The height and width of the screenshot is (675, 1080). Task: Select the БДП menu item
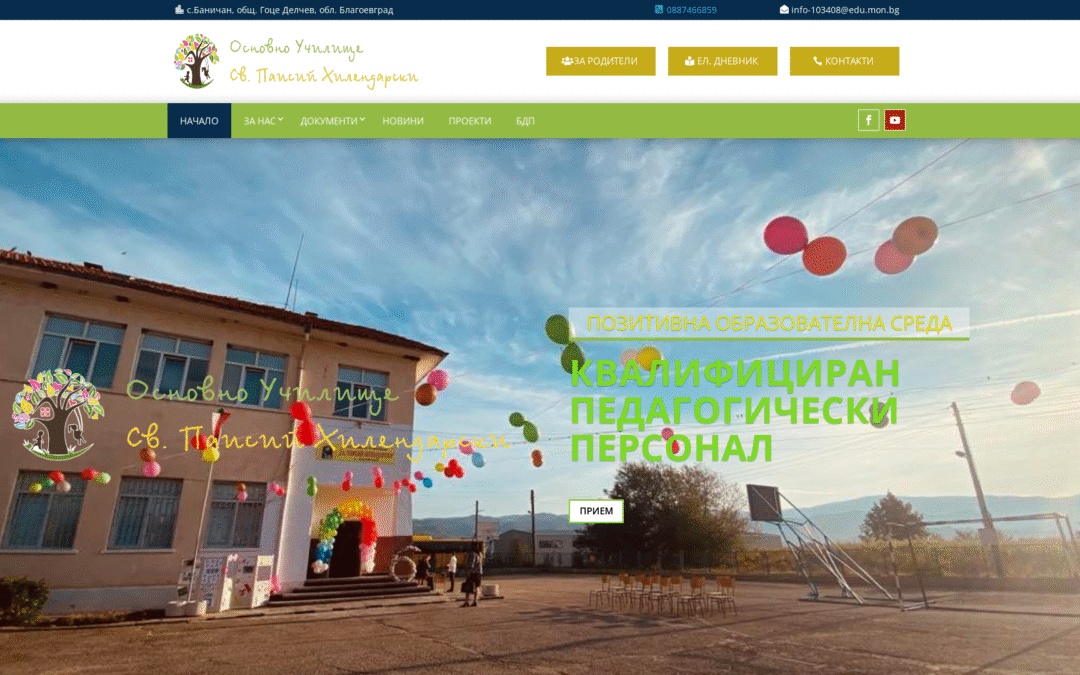tap(525, 121)
